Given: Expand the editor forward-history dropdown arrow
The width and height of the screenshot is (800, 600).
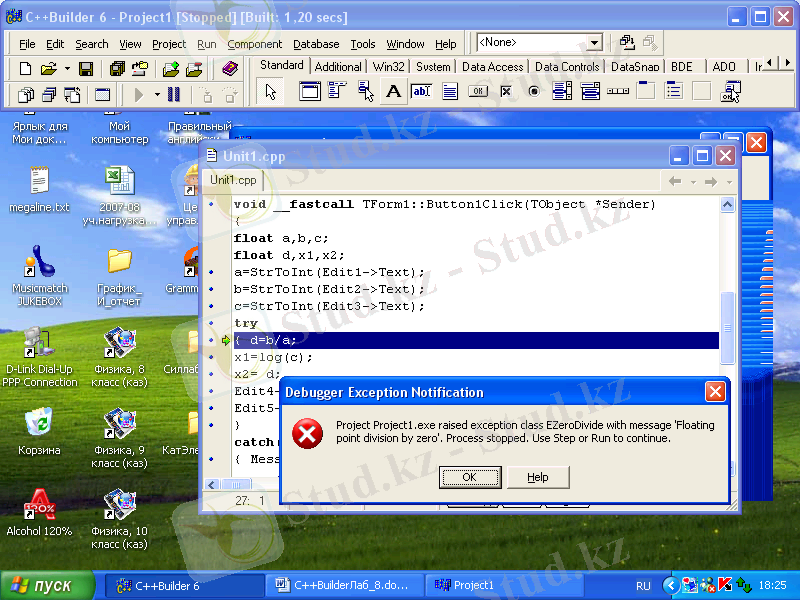Looking at the screenshot, I should coord(729,182).
